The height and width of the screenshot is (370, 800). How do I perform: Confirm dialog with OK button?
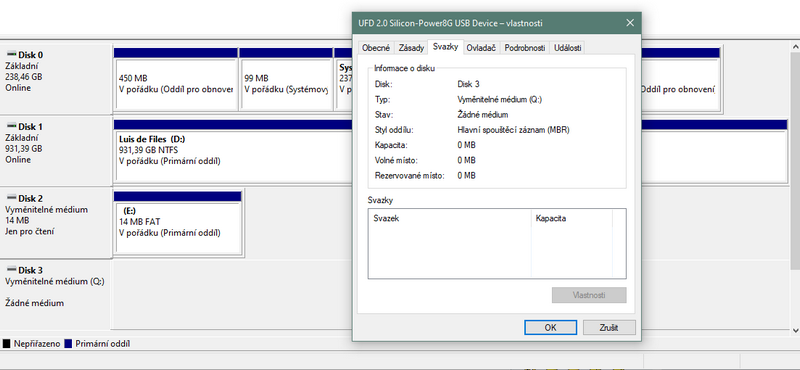(x=551, y=328)
